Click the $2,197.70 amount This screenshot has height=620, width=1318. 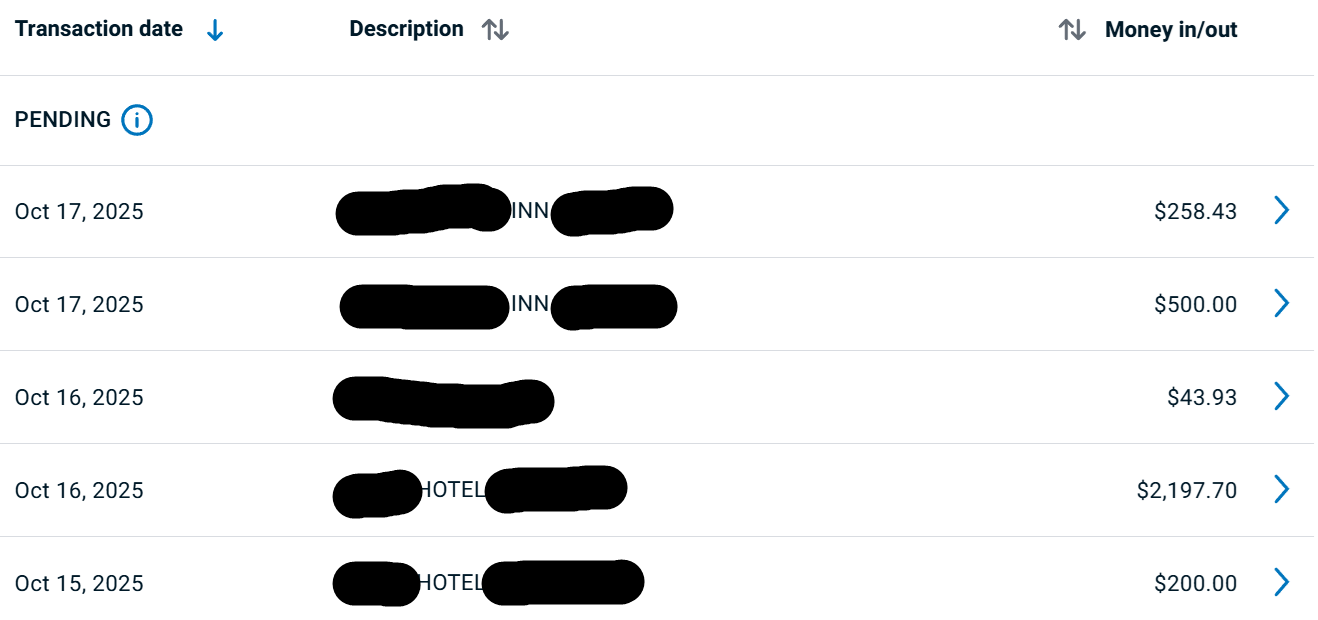[x=1186, y=490]
